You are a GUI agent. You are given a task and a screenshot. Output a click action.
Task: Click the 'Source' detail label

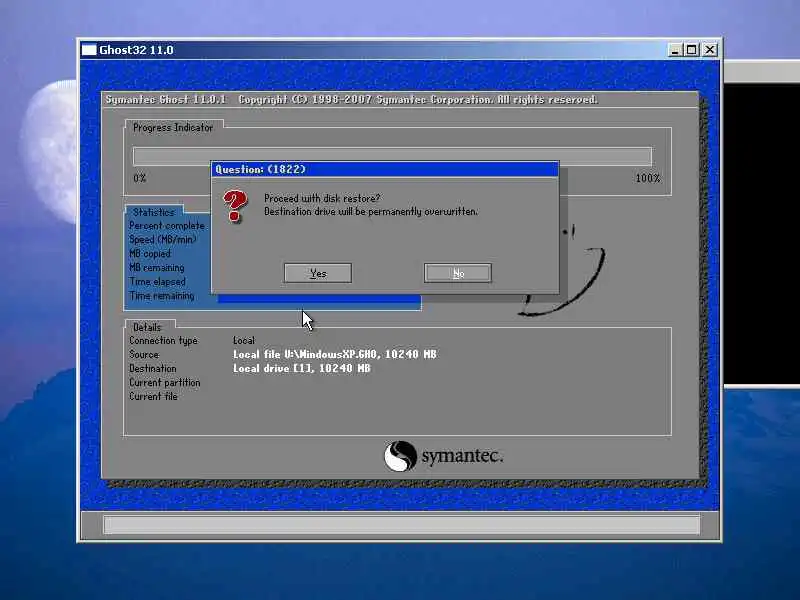click(144, 354)
